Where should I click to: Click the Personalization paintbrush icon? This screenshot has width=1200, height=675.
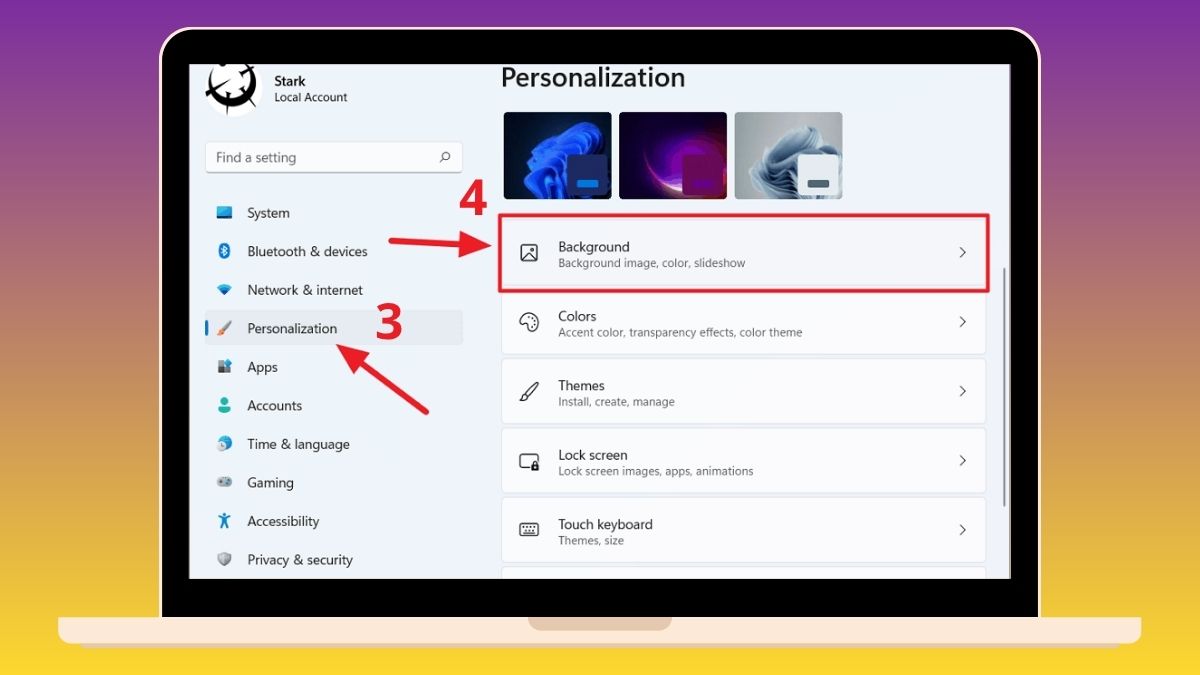point(225,328)
